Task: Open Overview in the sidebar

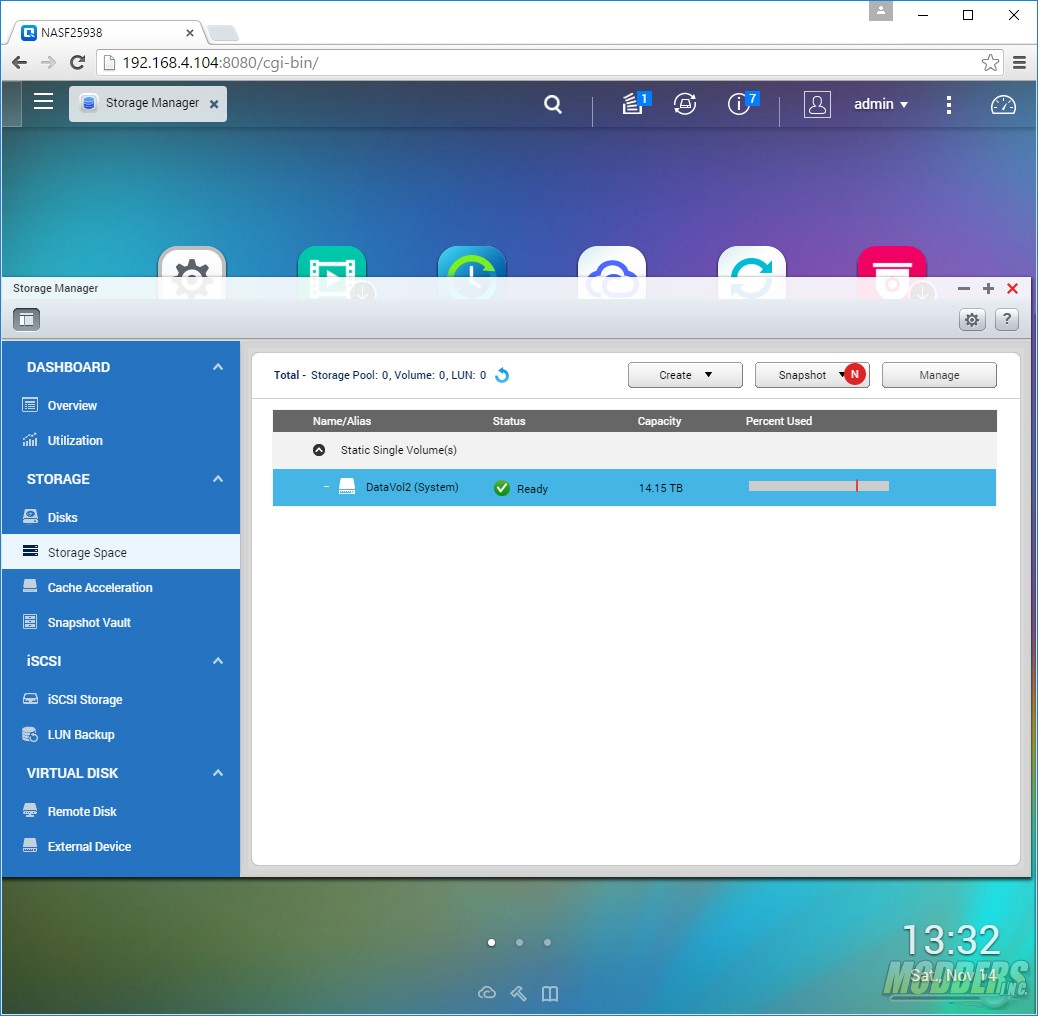Action: click(x=120, y=405)
